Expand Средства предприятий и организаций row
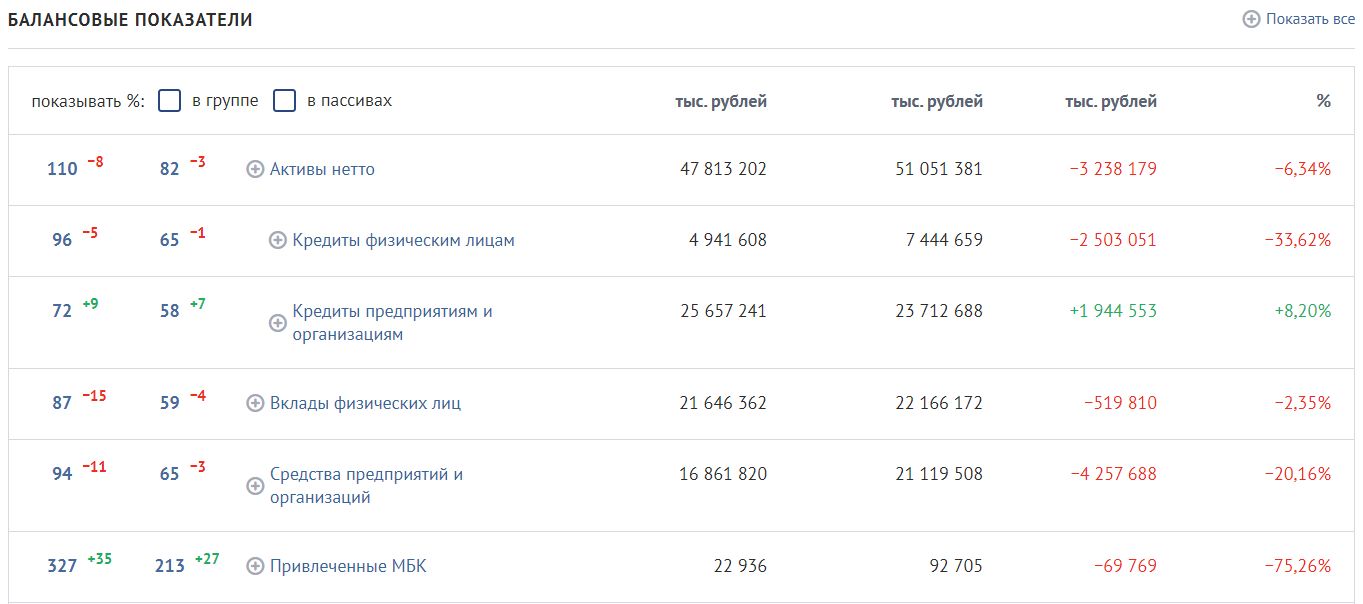 tap(255, 486)
